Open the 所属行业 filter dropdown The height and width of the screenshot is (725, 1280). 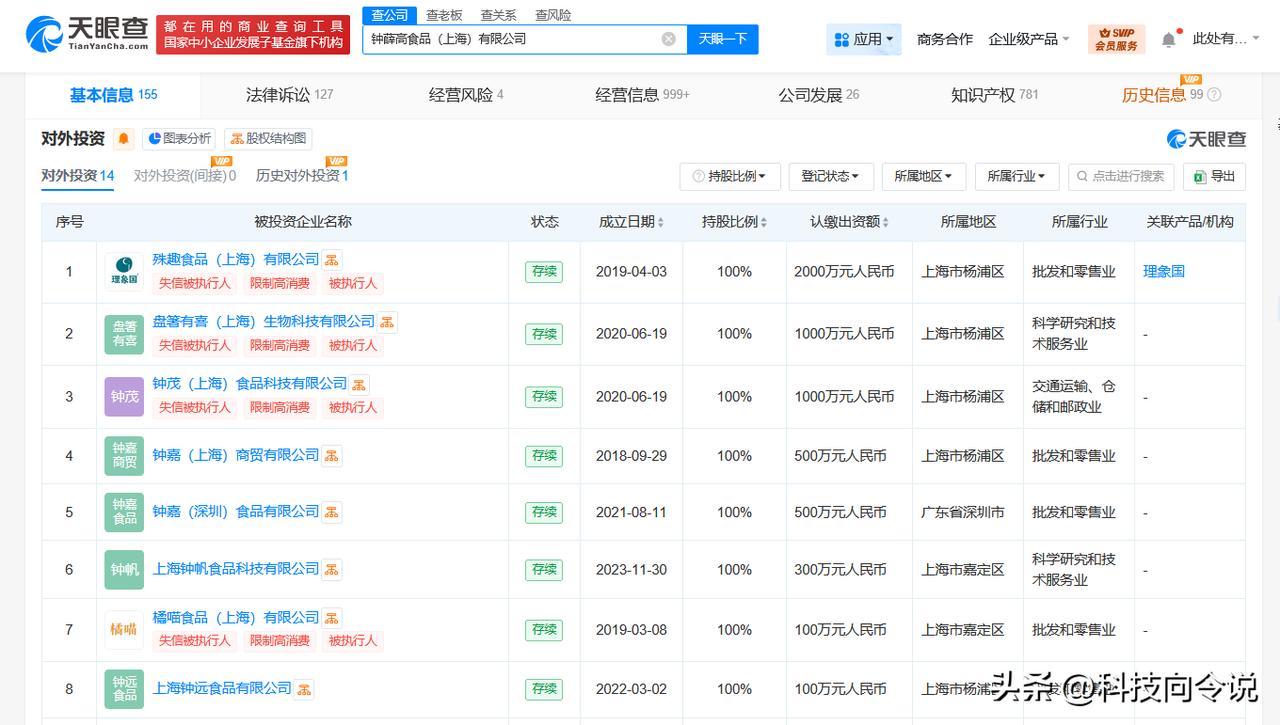1017,176
